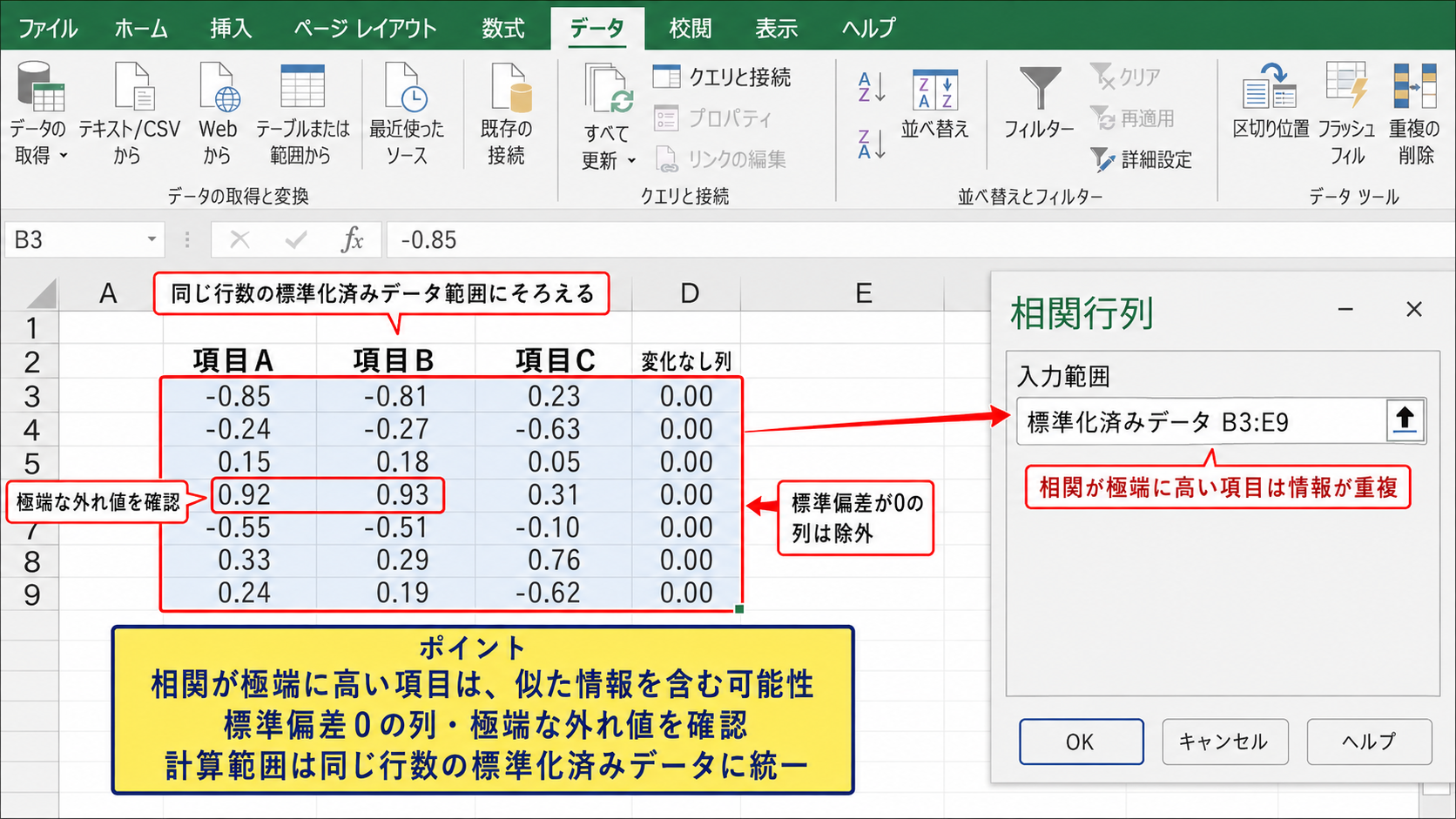This screenshot has height=819, width=1456.
Task: Select the データ tab
Action: point(597,29)
